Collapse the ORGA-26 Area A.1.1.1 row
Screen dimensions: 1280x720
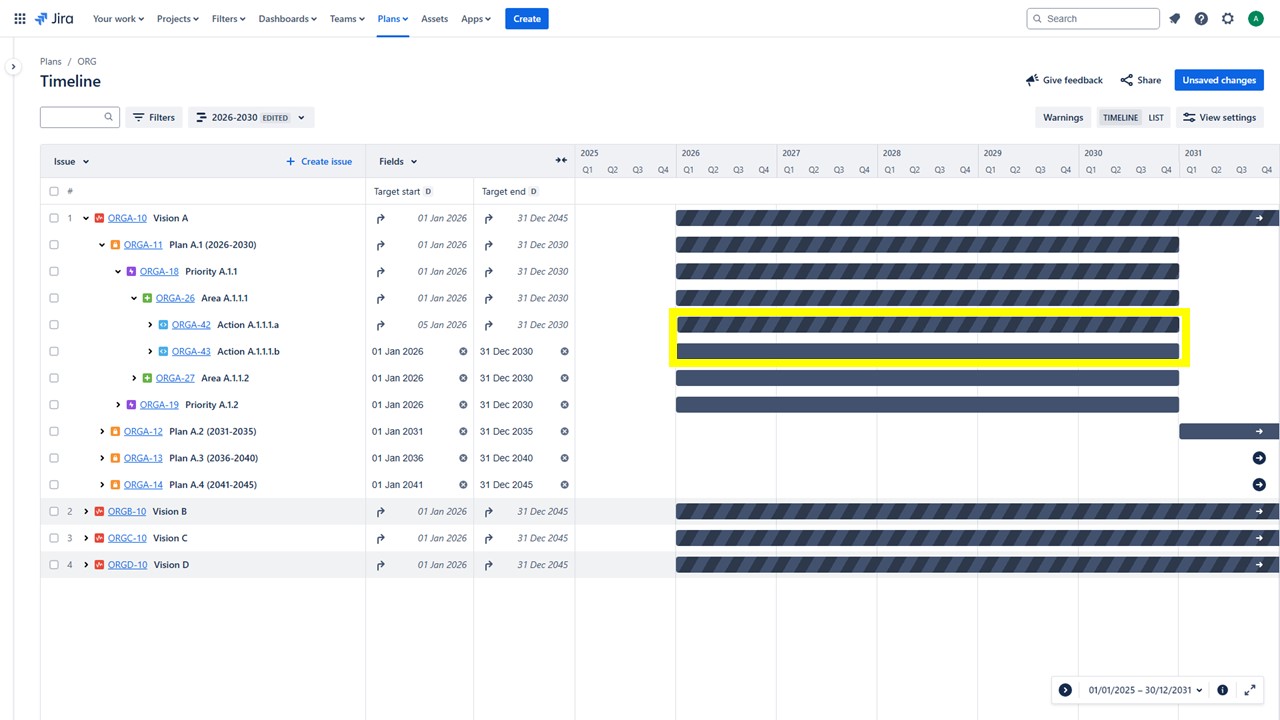tap(134, 298)
